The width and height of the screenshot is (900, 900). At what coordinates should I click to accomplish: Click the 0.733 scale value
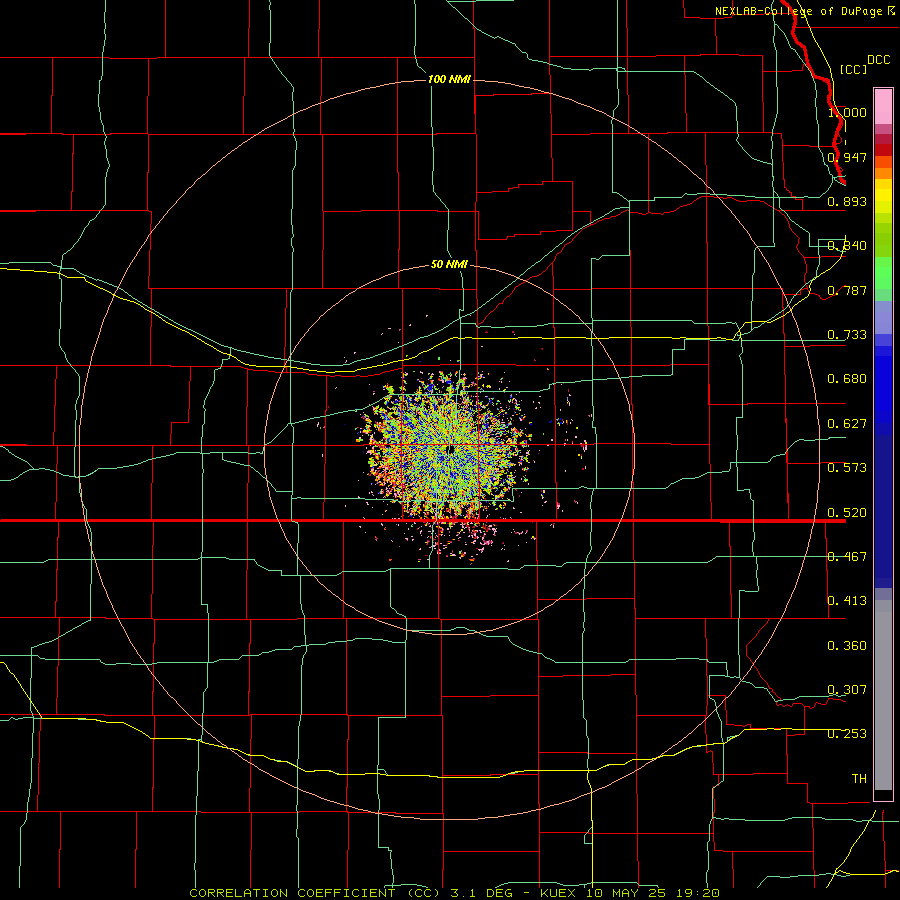pos(847,335)
